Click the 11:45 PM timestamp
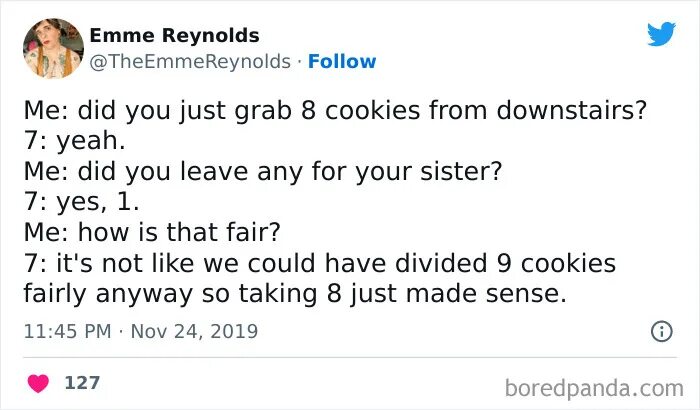The height and width of the screenshot is (410, 700). [66, 331]
